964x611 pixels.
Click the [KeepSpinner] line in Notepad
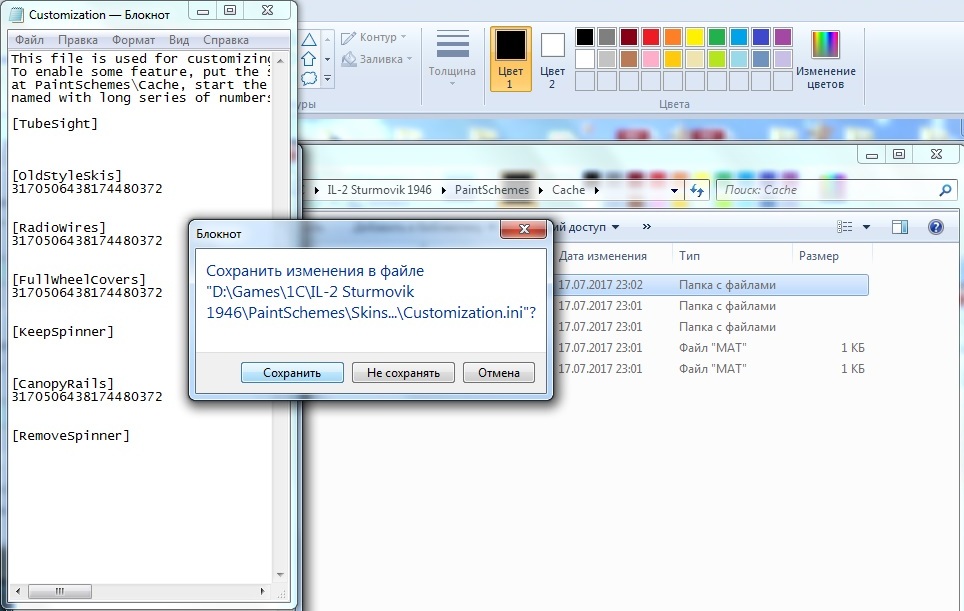(63, 332)
